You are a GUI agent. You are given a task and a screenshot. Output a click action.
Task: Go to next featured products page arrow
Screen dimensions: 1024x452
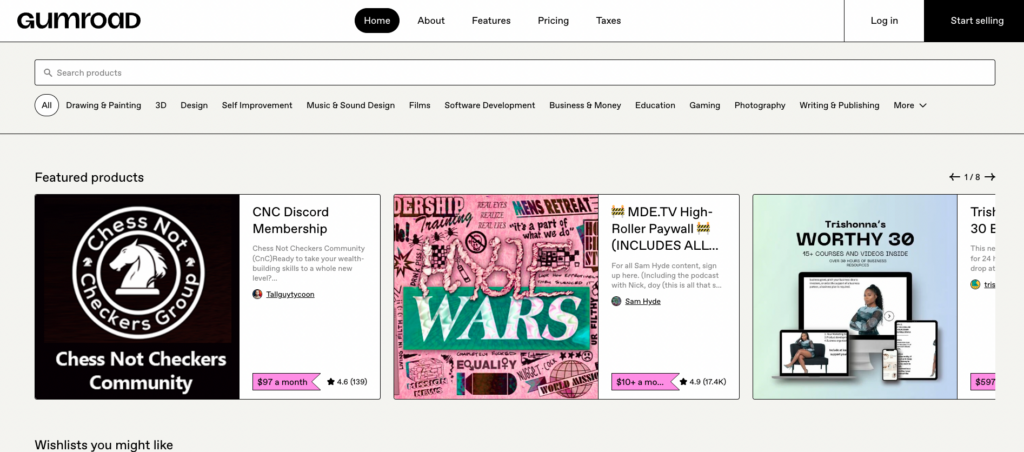pos(990,177)
